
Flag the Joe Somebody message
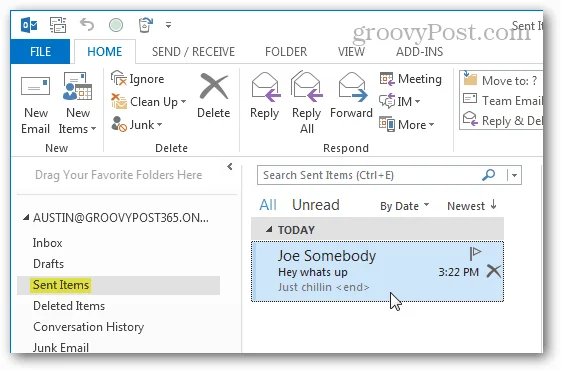(475, 254)
